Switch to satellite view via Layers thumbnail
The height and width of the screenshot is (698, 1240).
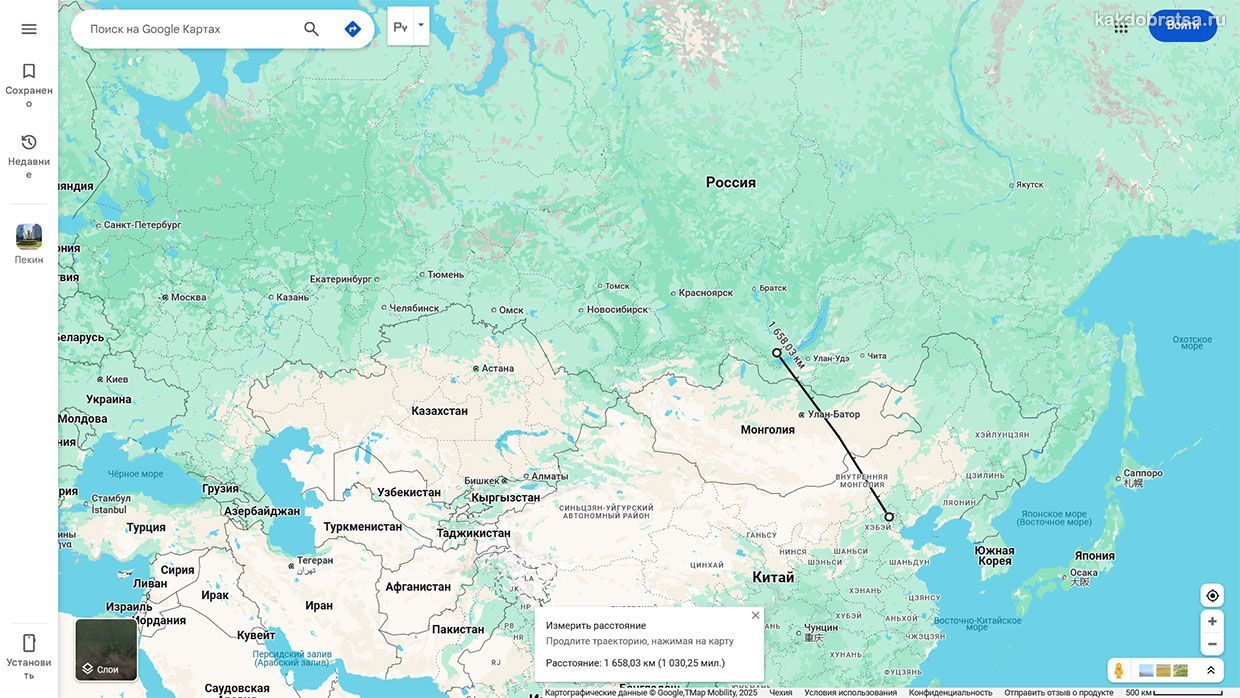point(106,650)
